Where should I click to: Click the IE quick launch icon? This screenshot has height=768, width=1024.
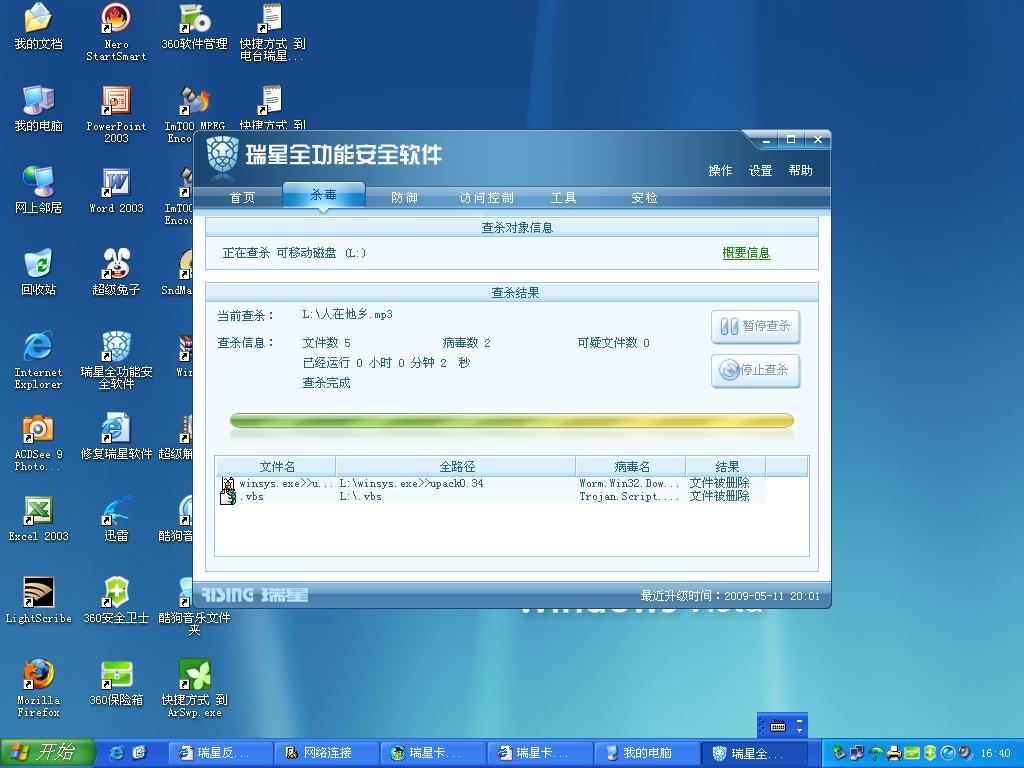click(x=117, y=753)
